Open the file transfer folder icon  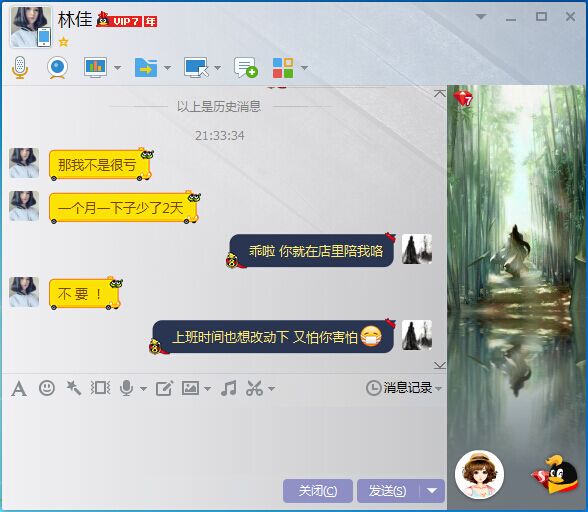(146, 68)
